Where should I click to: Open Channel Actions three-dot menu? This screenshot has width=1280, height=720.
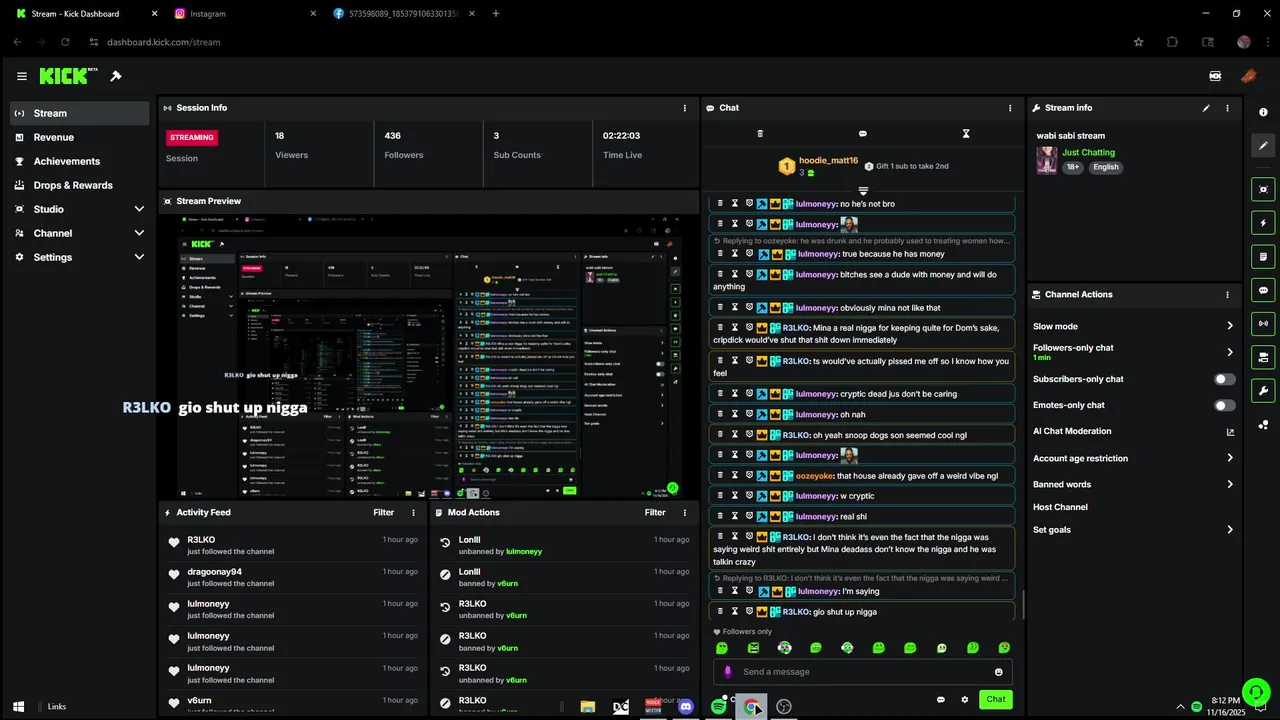[1227, 295]
